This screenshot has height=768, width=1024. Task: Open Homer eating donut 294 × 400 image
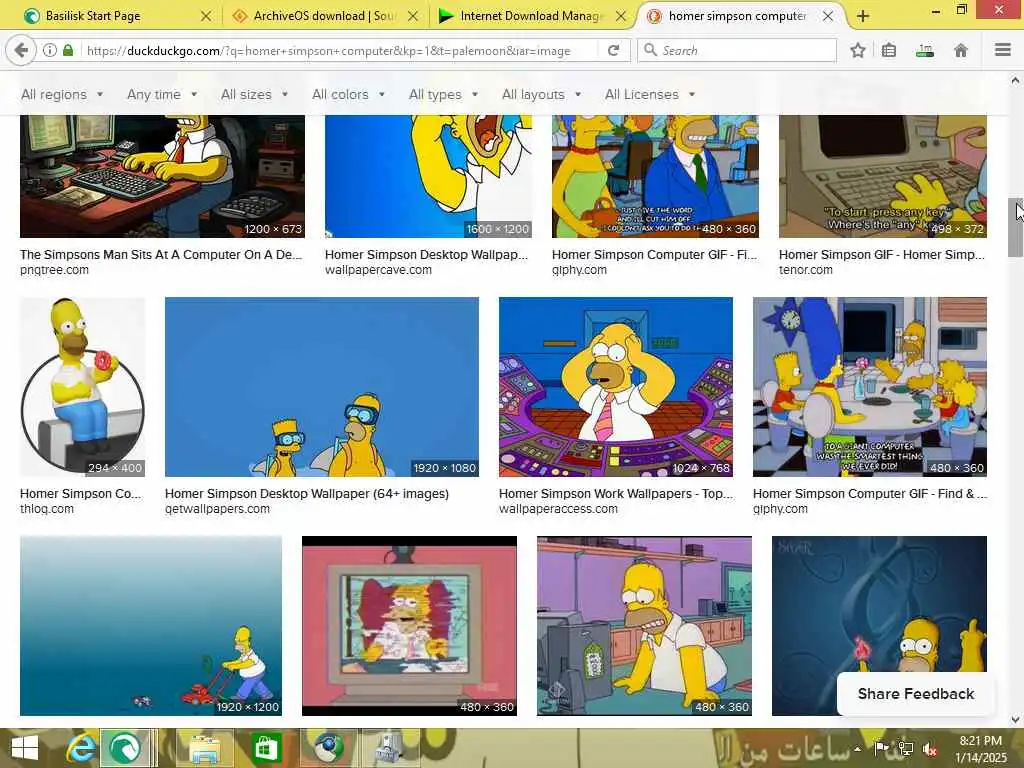point(82,387)
